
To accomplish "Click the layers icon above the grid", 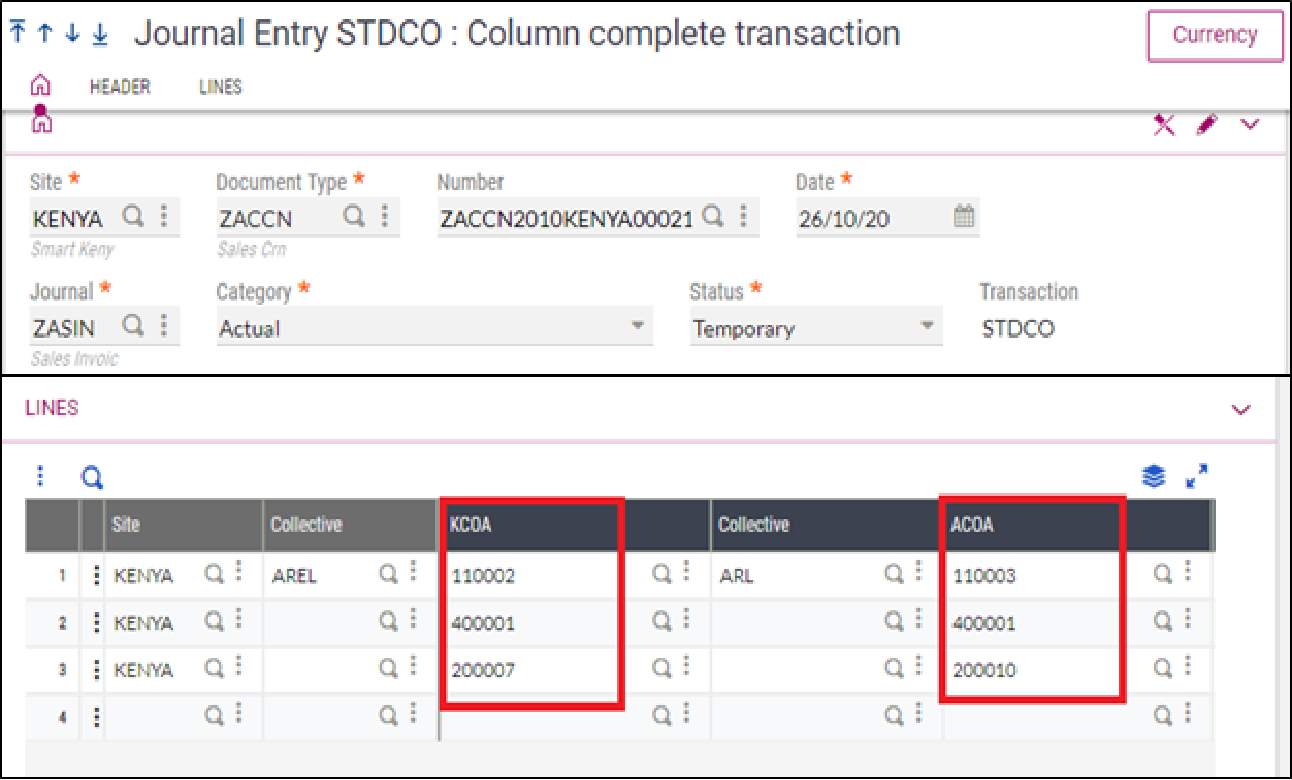I will click(x=1152, y=477).
